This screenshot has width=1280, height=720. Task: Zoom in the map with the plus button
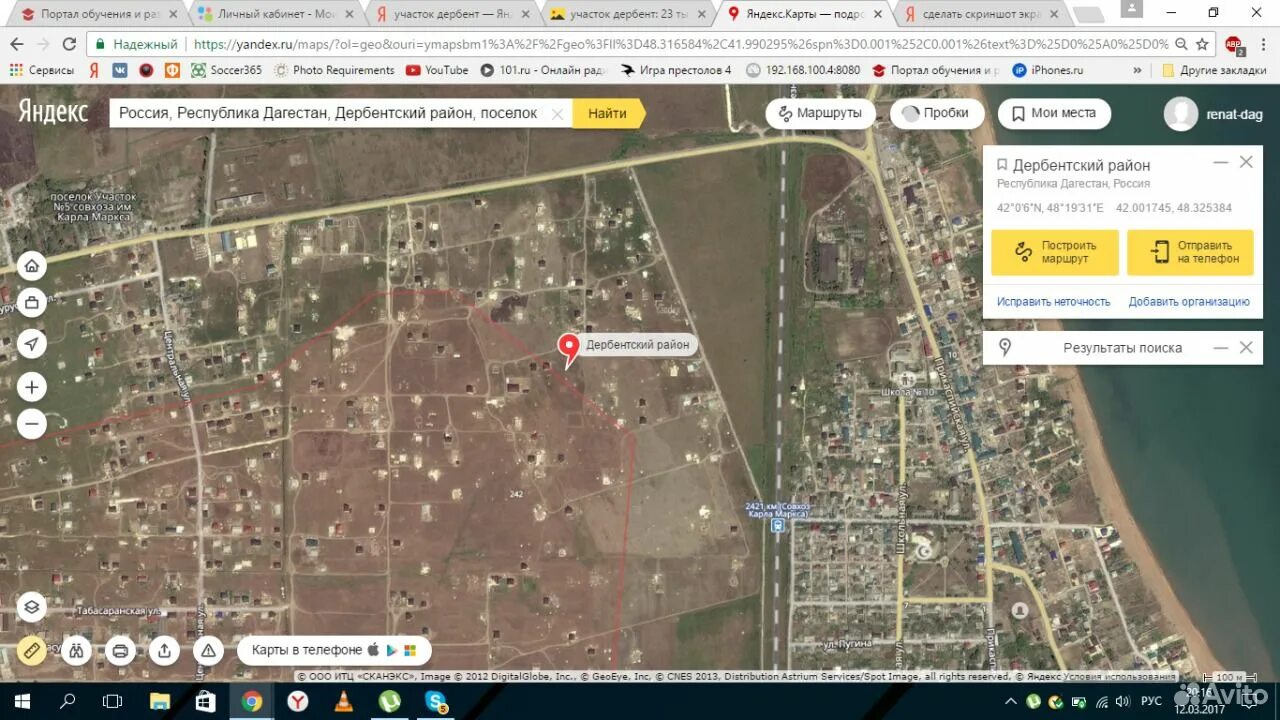(x=31, y=387)
